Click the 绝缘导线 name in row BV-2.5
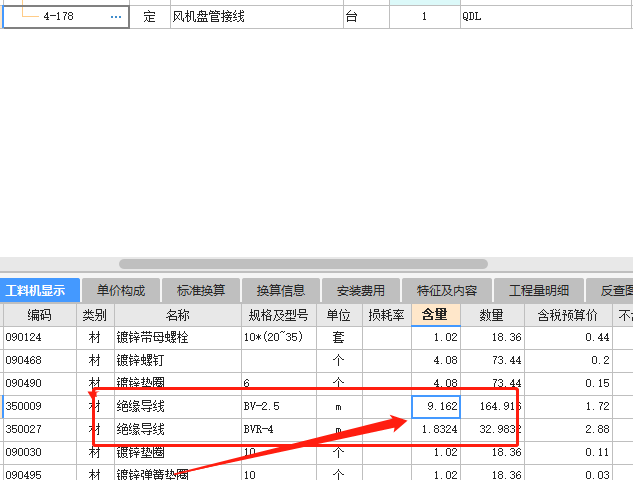 (178, 407)
